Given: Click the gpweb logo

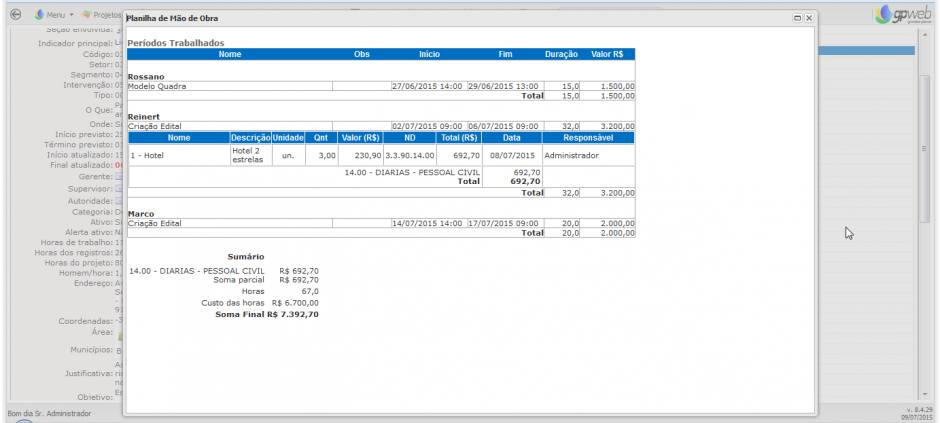Looking at the screenshot, I should pyautogui.click(x=898, y=15).
